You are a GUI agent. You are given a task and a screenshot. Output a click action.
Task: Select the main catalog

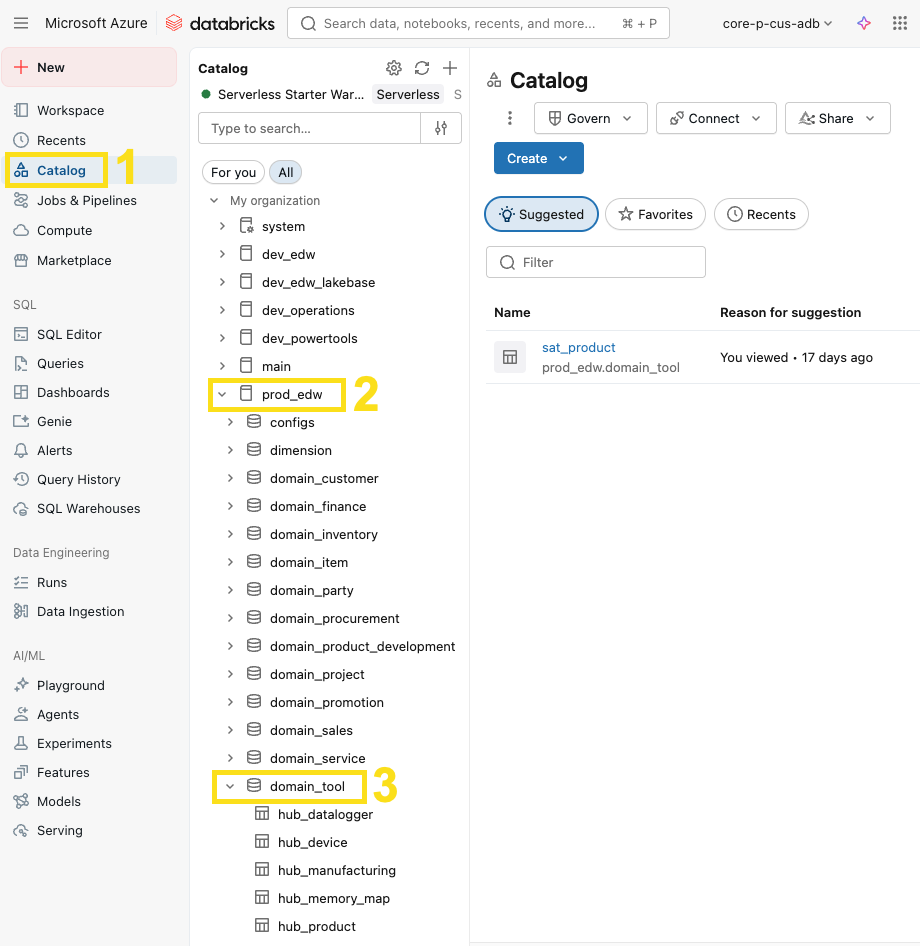[276, 366]
